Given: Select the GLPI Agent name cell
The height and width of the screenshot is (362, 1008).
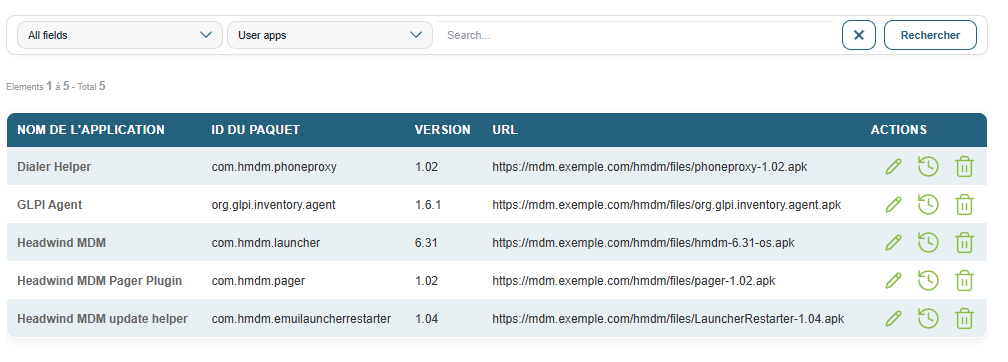Looking at the screenshot, I should (50, 205).
